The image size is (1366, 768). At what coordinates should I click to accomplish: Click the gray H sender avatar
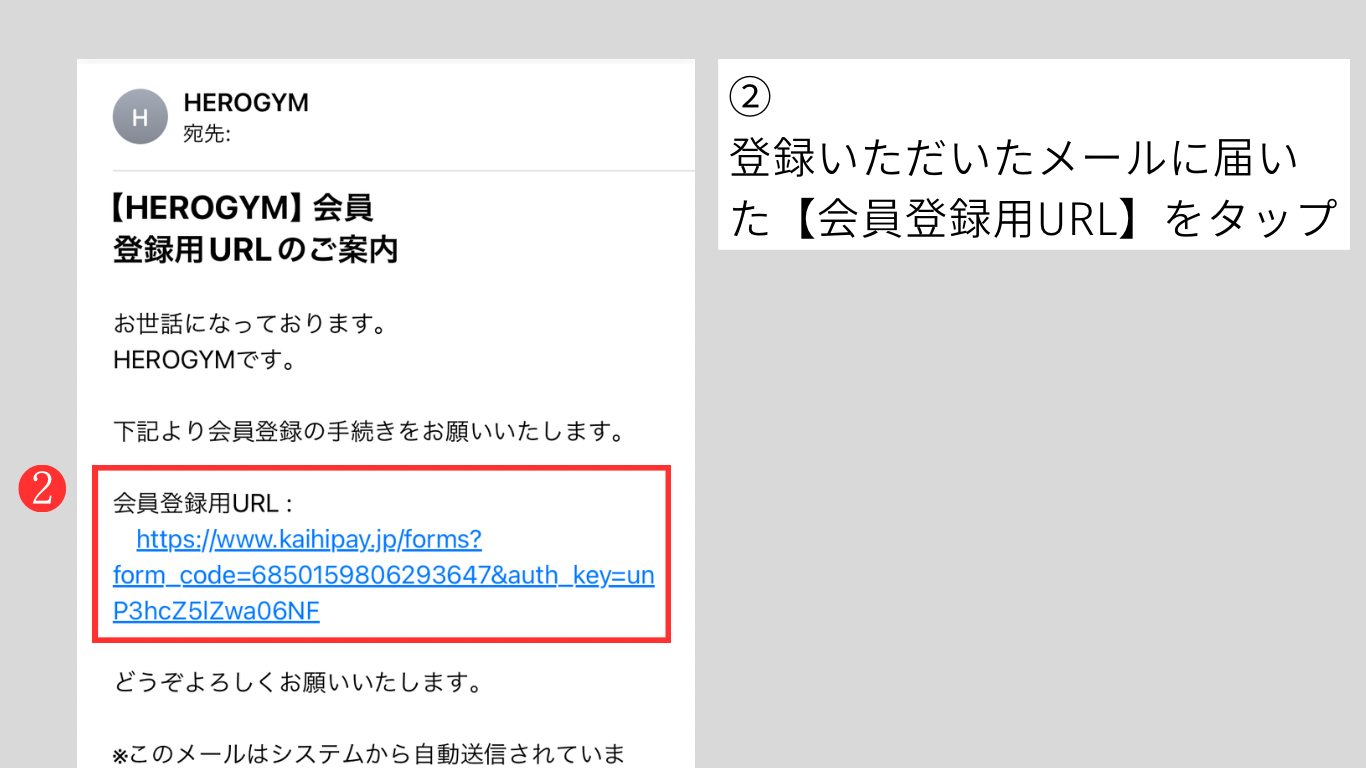click(x=140, y=117)
